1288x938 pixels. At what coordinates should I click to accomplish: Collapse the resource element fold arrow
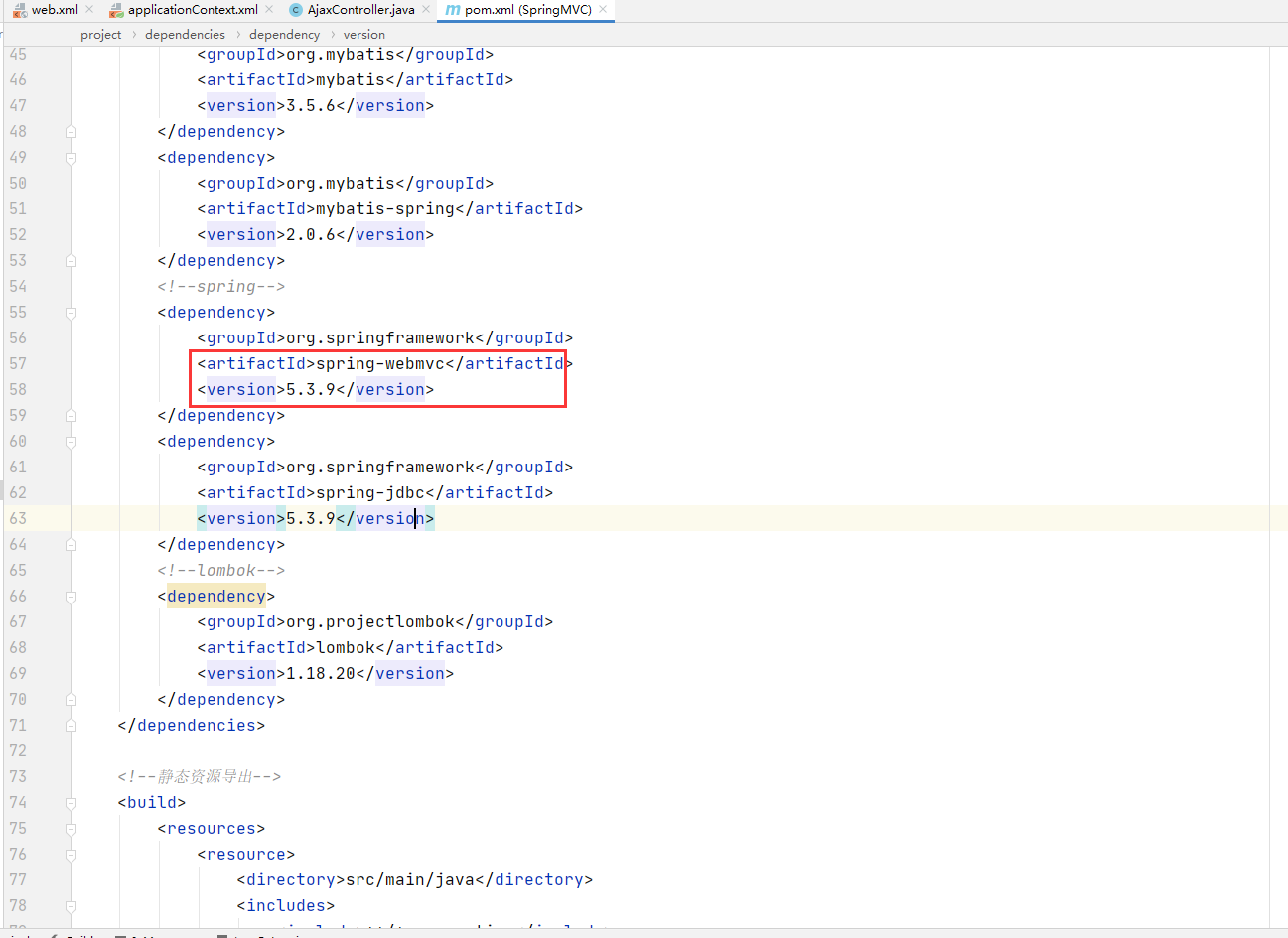tap(70, 854)
